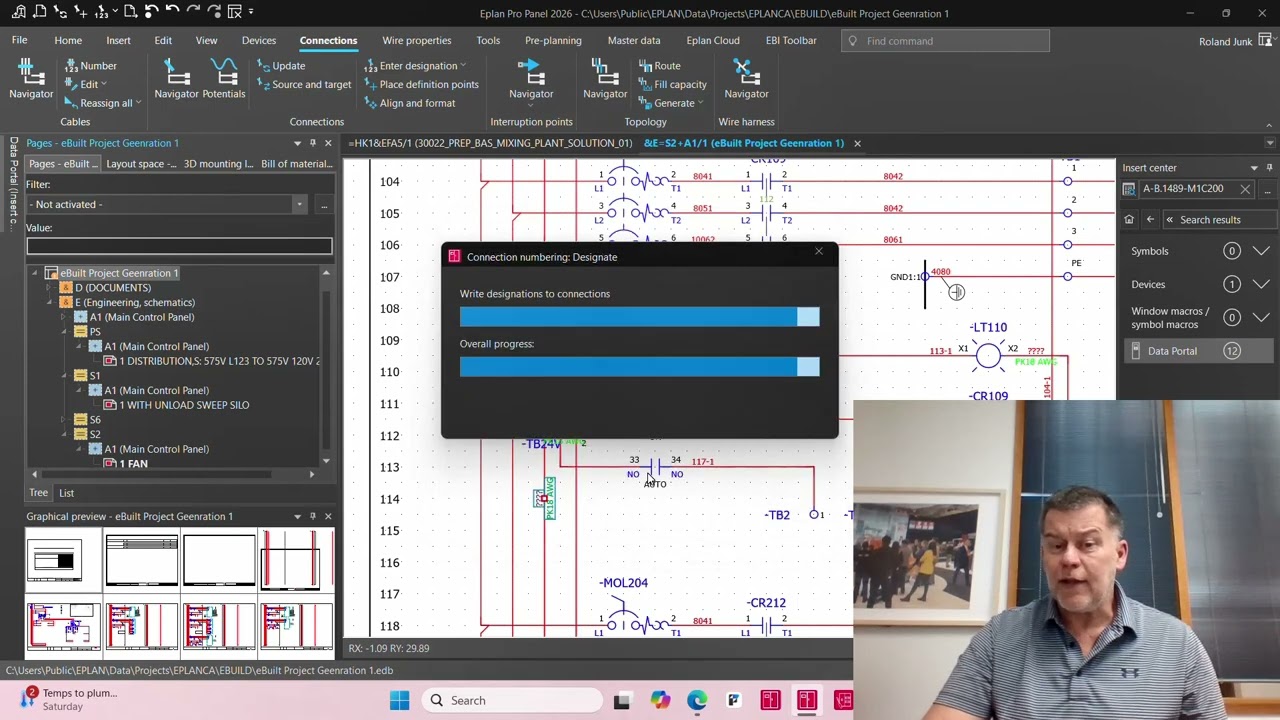Open the Enter designation dropdown
Image resolution: width=1280 pixels, height=720 pixels.
point(415,66)
